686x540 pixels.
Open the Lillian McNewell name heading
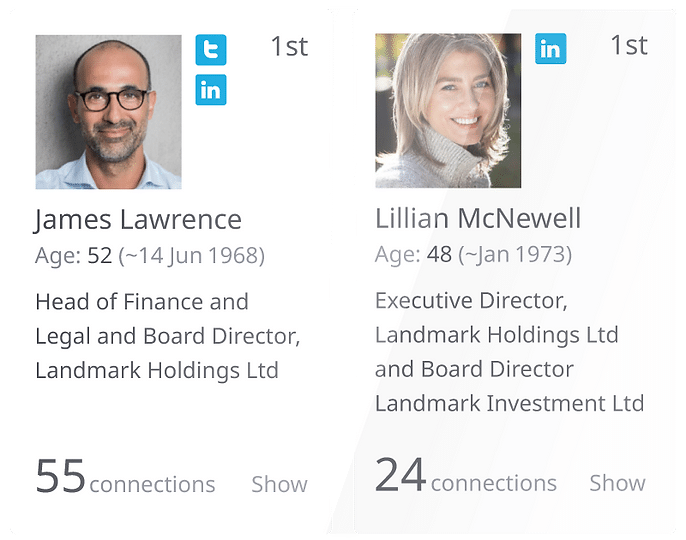click(478, 219)
